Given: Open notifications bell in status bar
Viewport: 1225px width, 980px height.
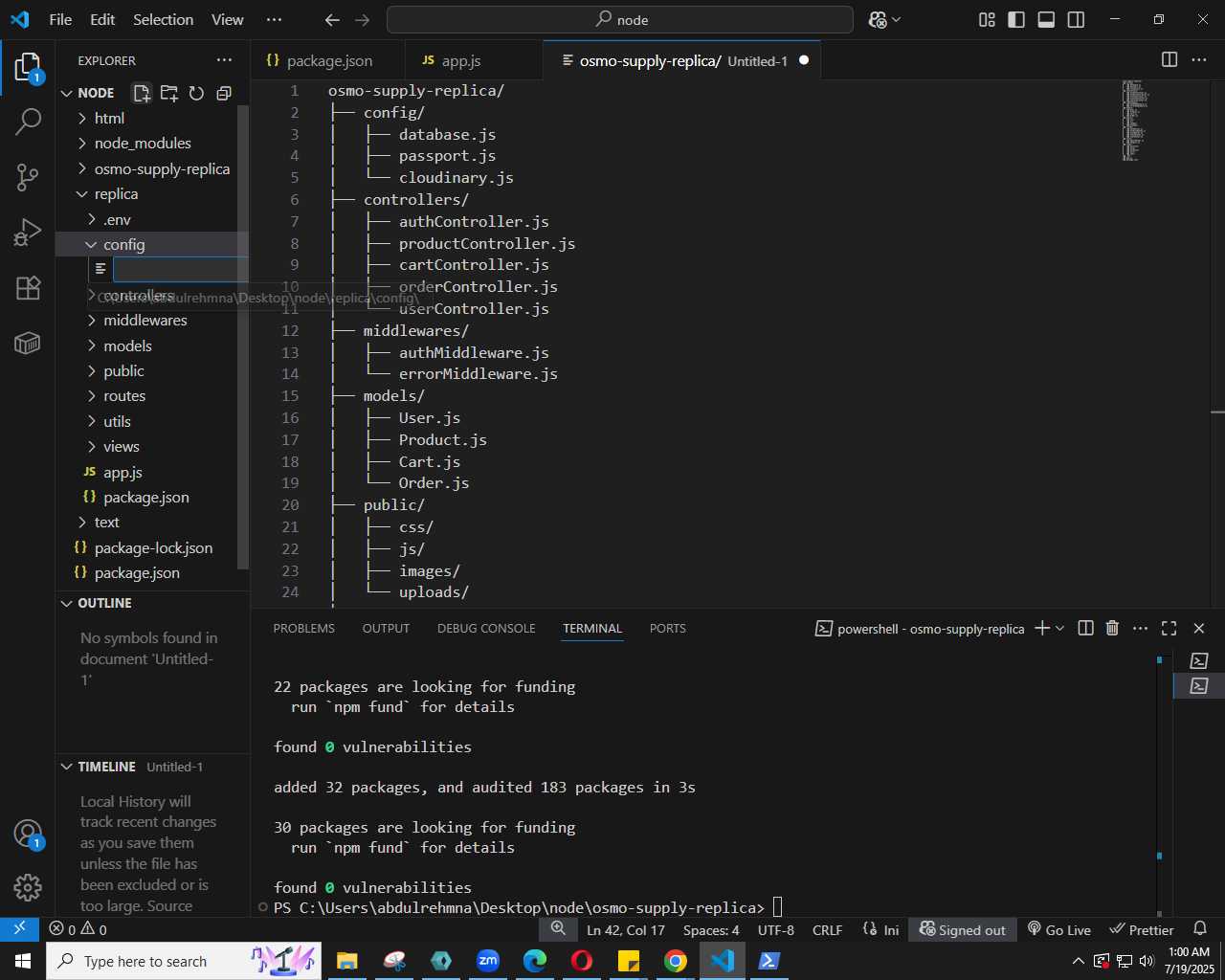Looking at the screenshot, I should tap(1200, 929).
